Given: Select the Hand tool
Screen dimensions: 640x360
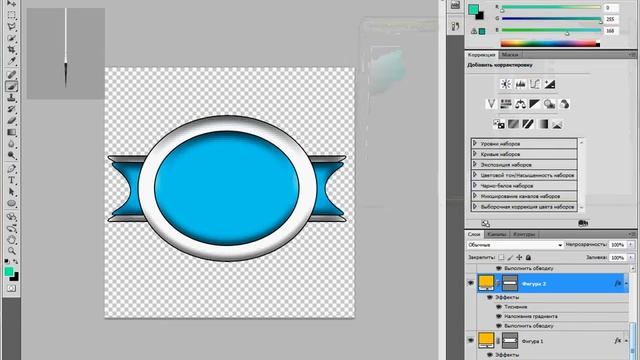Looking at the screenshot, I should click(11, 240).
